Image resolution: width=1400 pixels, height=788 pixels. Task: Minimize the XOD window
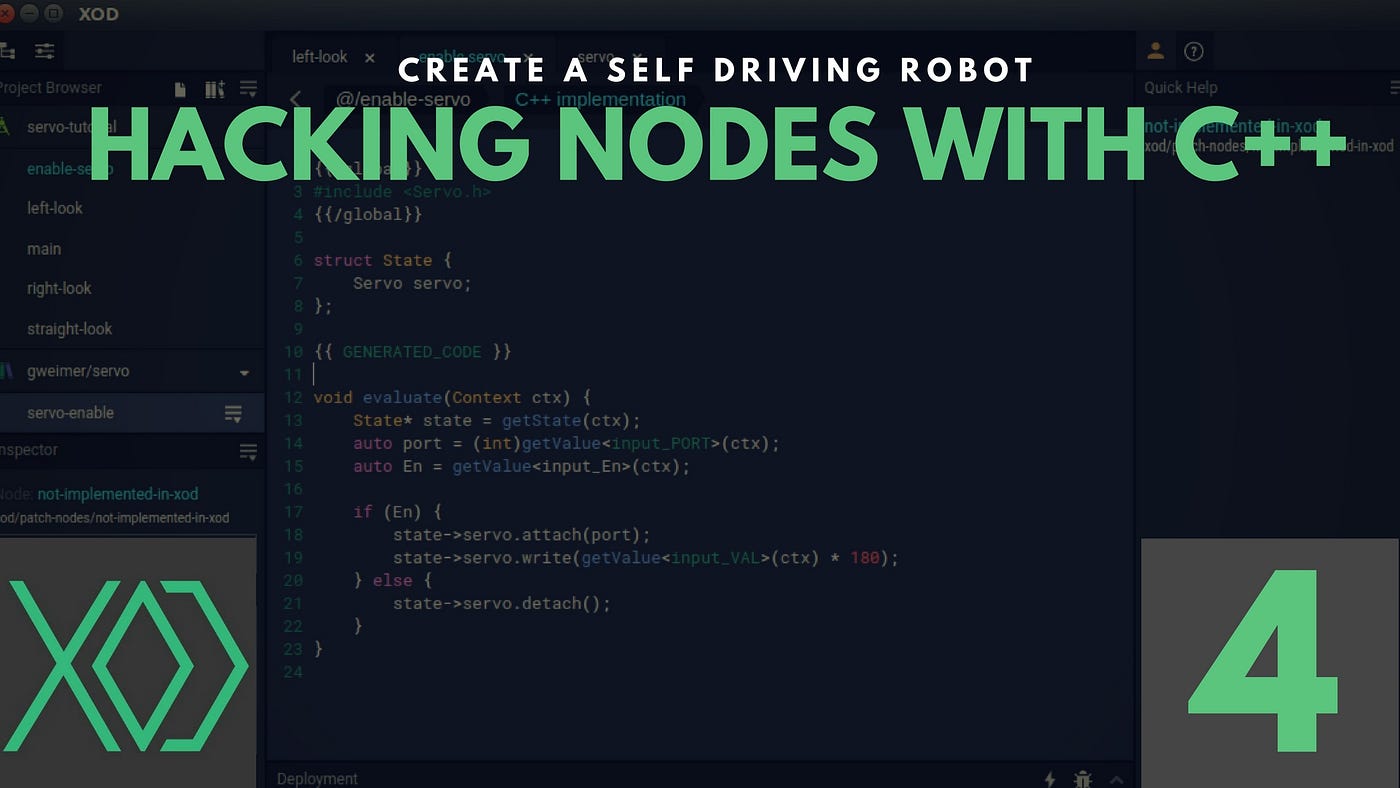pos(31,14)
